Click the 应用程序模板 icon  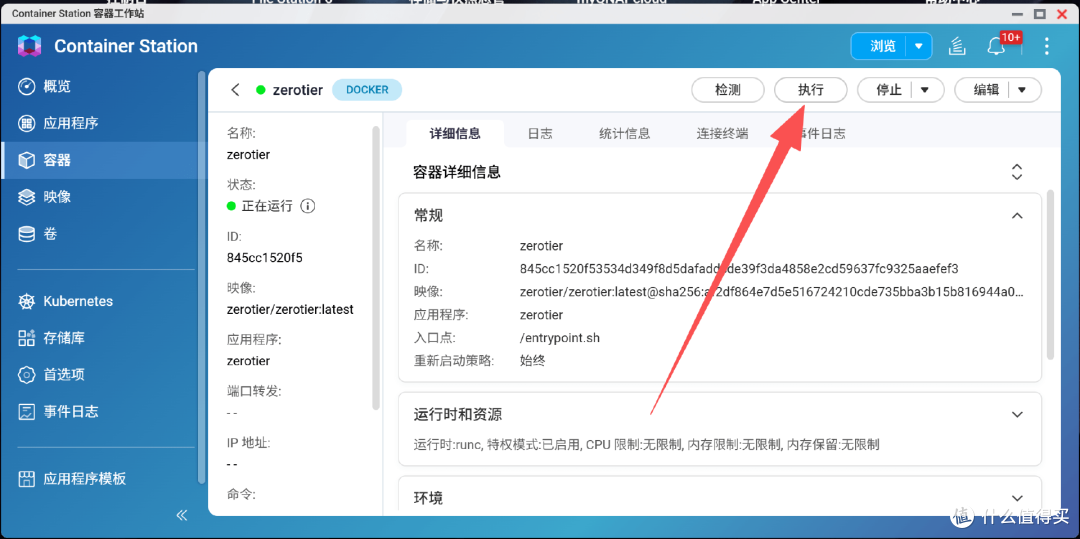click(x=26, y=479)
